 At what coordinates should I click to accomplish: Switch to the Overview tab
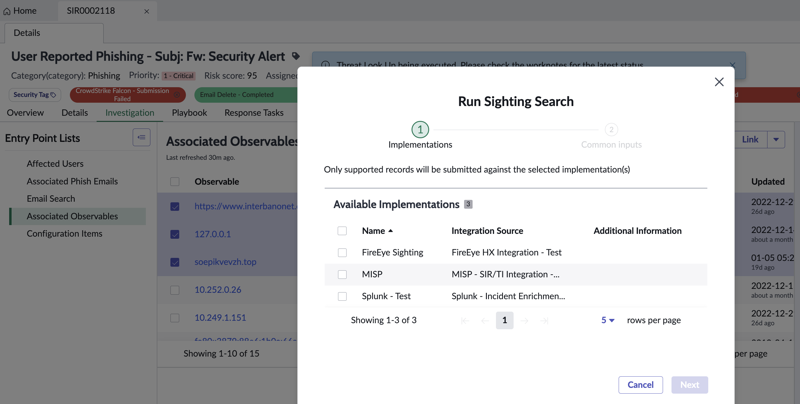click(25, 113)
